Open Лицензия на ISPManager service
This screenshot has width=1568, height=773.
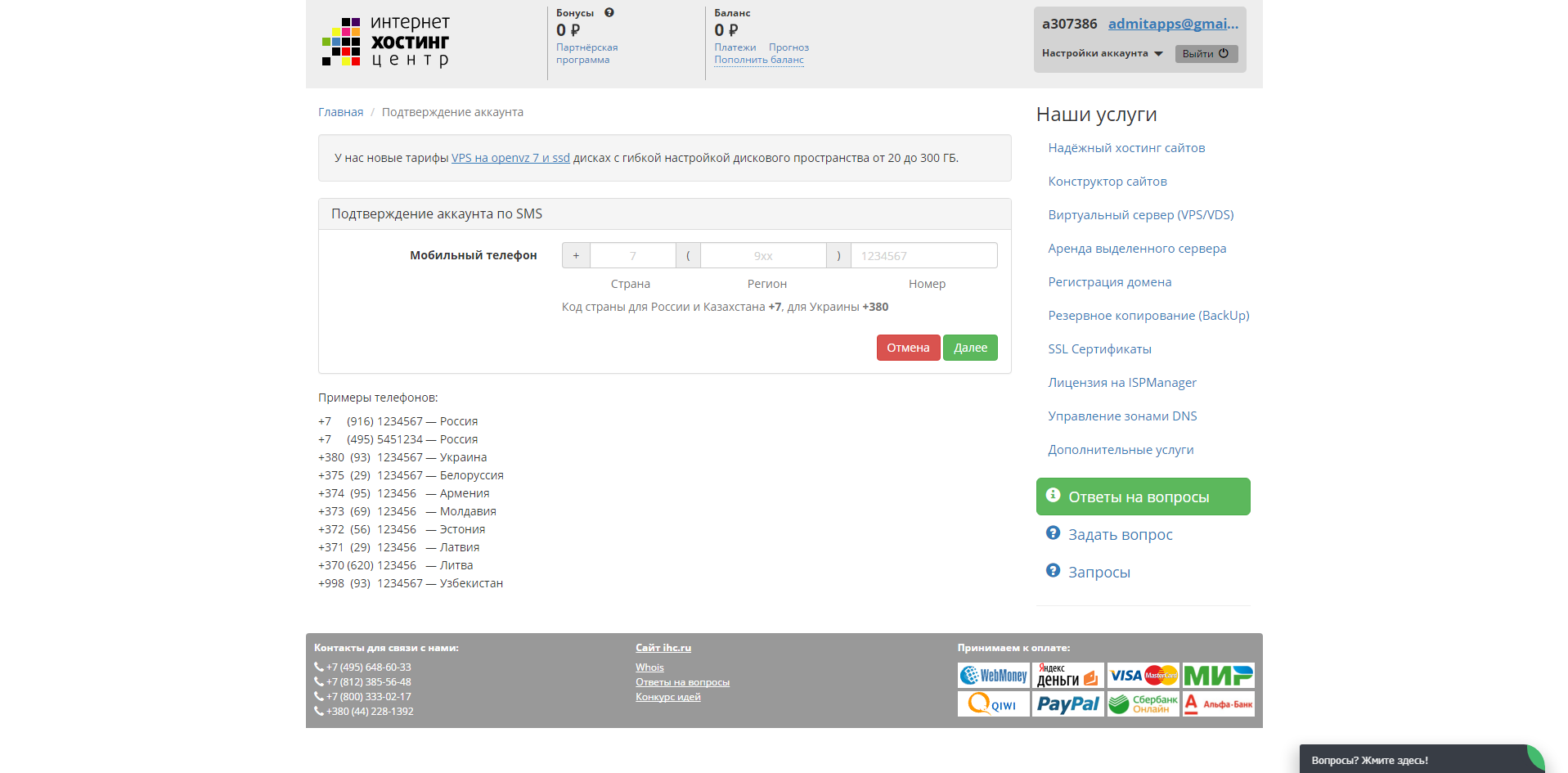click(1122, 383)
